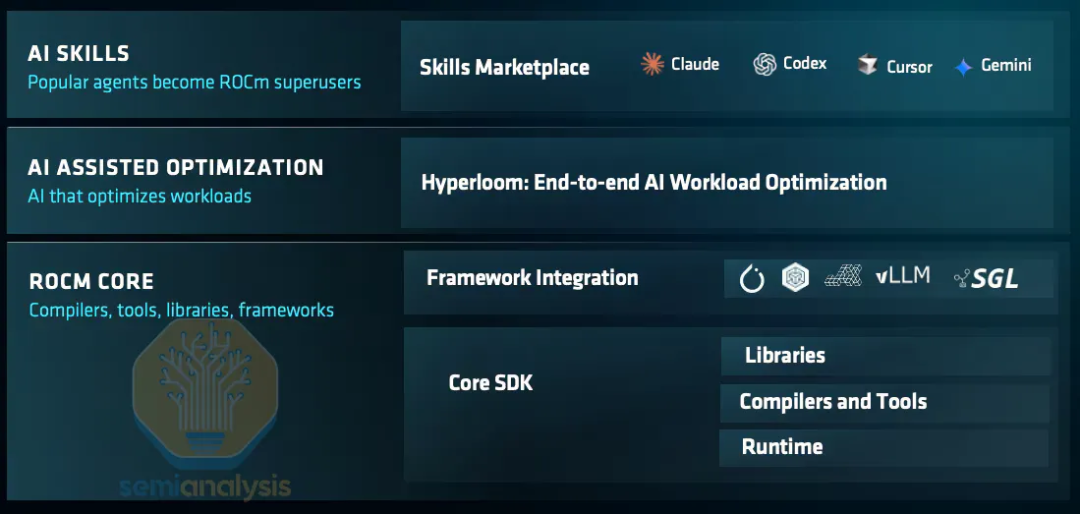1080x514 pixels.
Task: Click the JAX grid logo icon
Action: pos(843,276)
